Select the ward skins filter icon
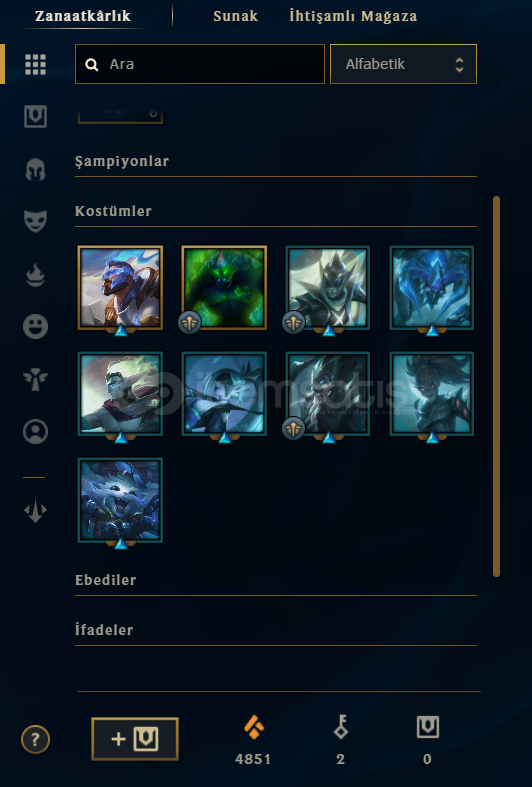This screenshot has height=787, width=532. (35, 379)
